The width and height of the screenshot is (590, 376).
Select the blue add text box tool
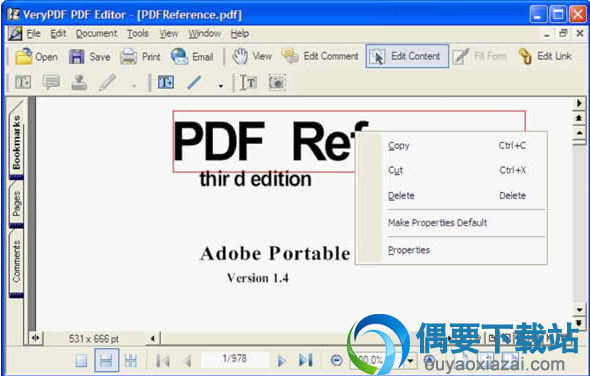pyautogui.click(x=166, y=82)
